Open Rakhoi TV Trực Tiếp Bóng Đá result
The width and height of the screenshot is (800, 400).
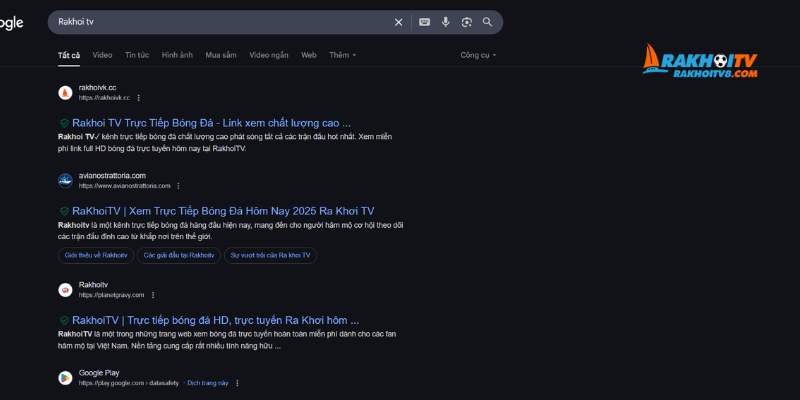[x=211, y=123]
